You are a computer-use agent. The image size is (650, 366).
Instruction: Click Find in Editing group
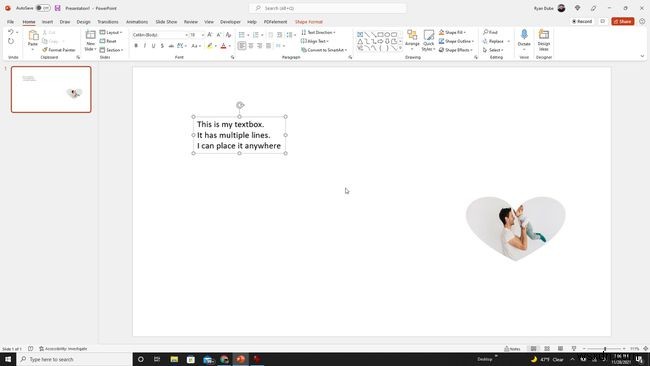tap(490, 32)
